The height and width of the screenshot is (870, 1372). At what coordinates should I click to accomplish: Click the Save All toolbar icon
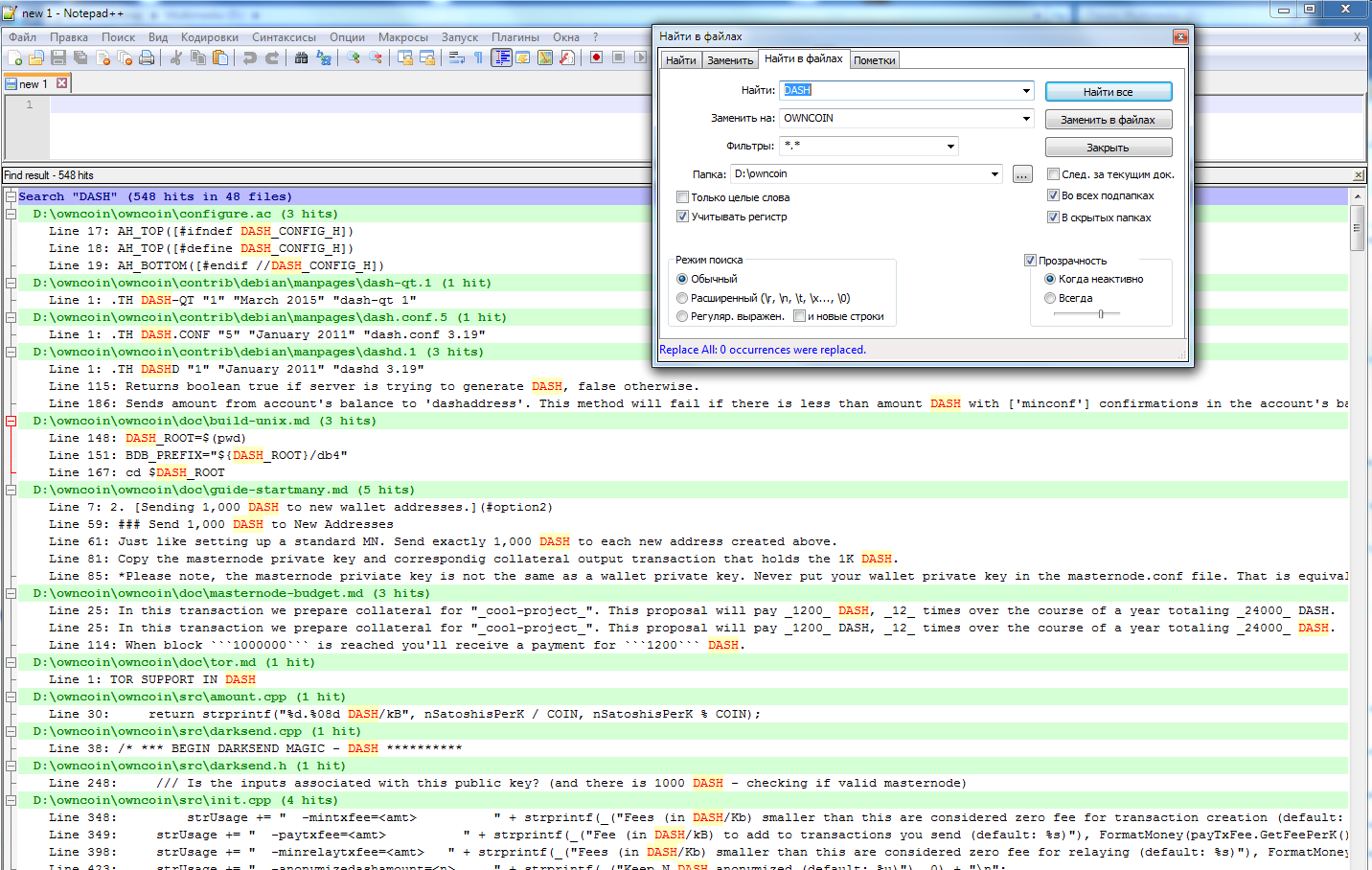point(80,57)
